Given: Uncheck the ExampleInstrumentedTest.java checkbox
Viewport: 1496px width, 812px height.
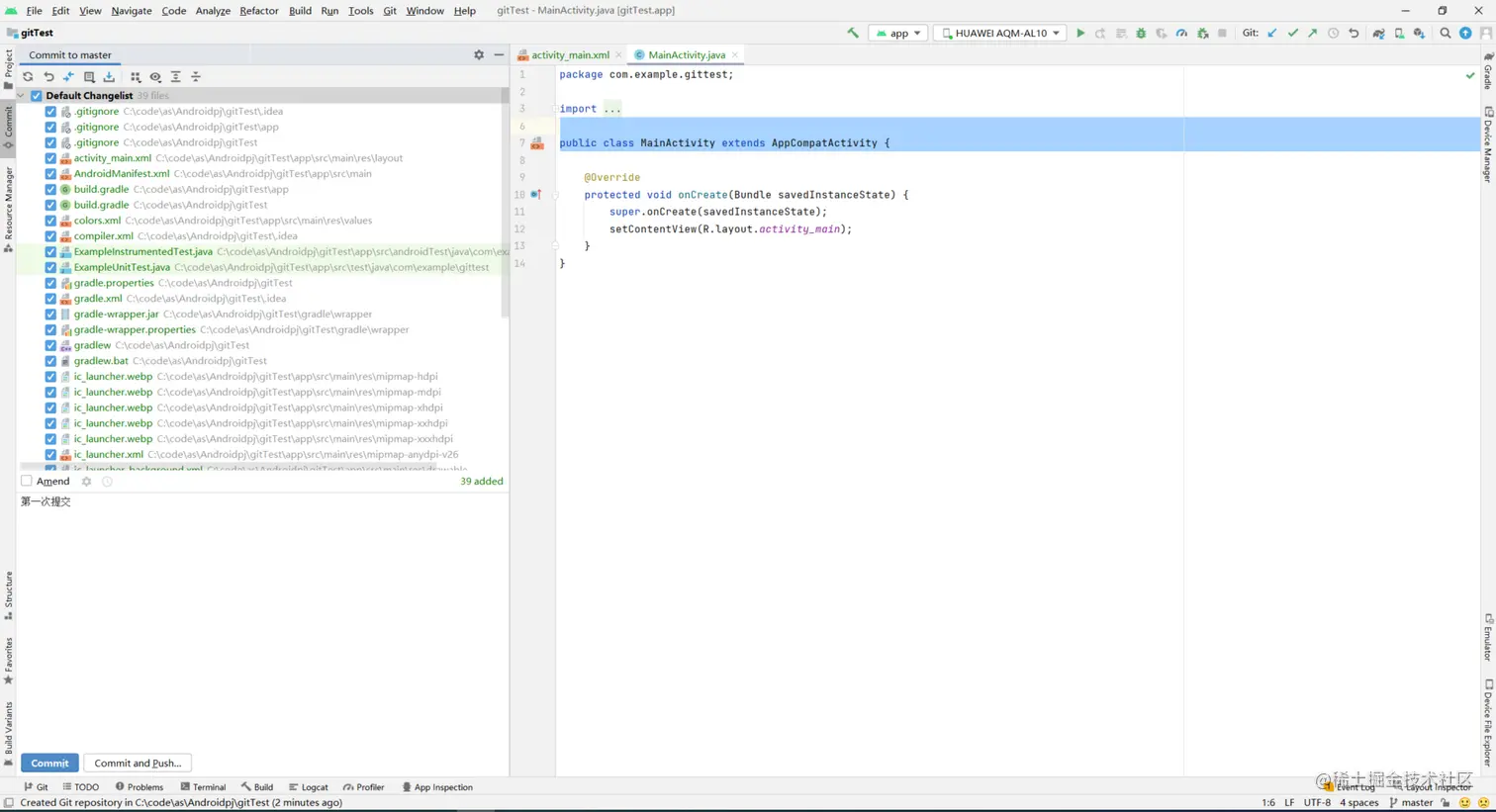Looking at the screenshot, I should 50,252.
